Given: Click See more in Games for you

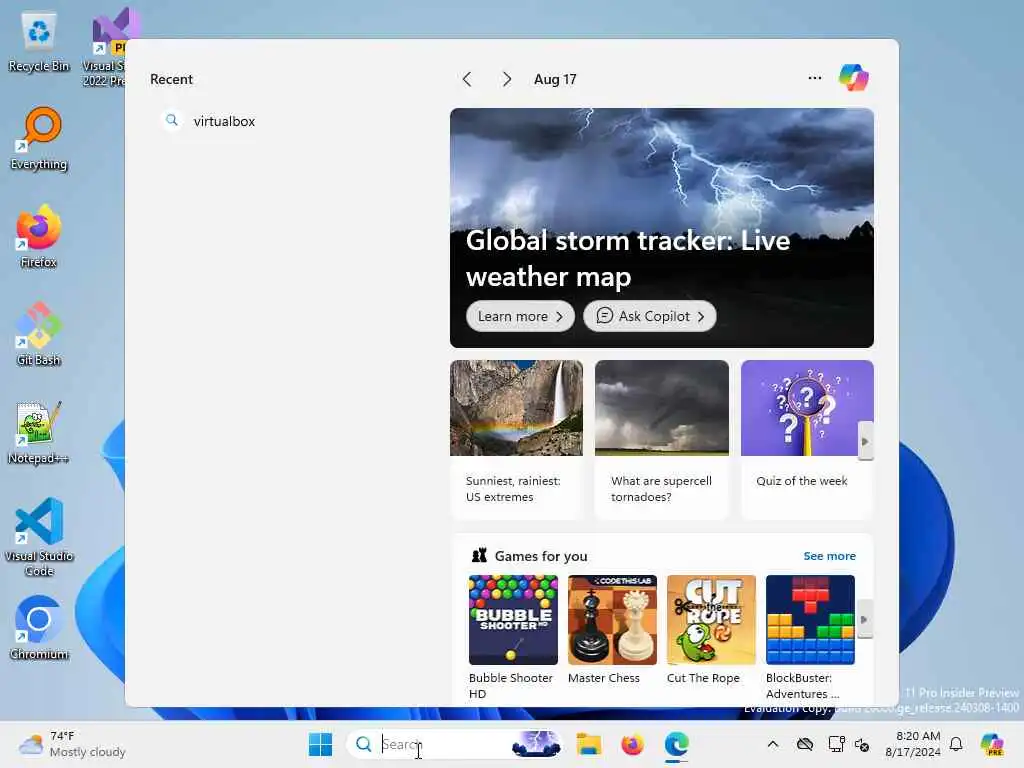Looking at the screenshot, I should (x=829, y=556).
